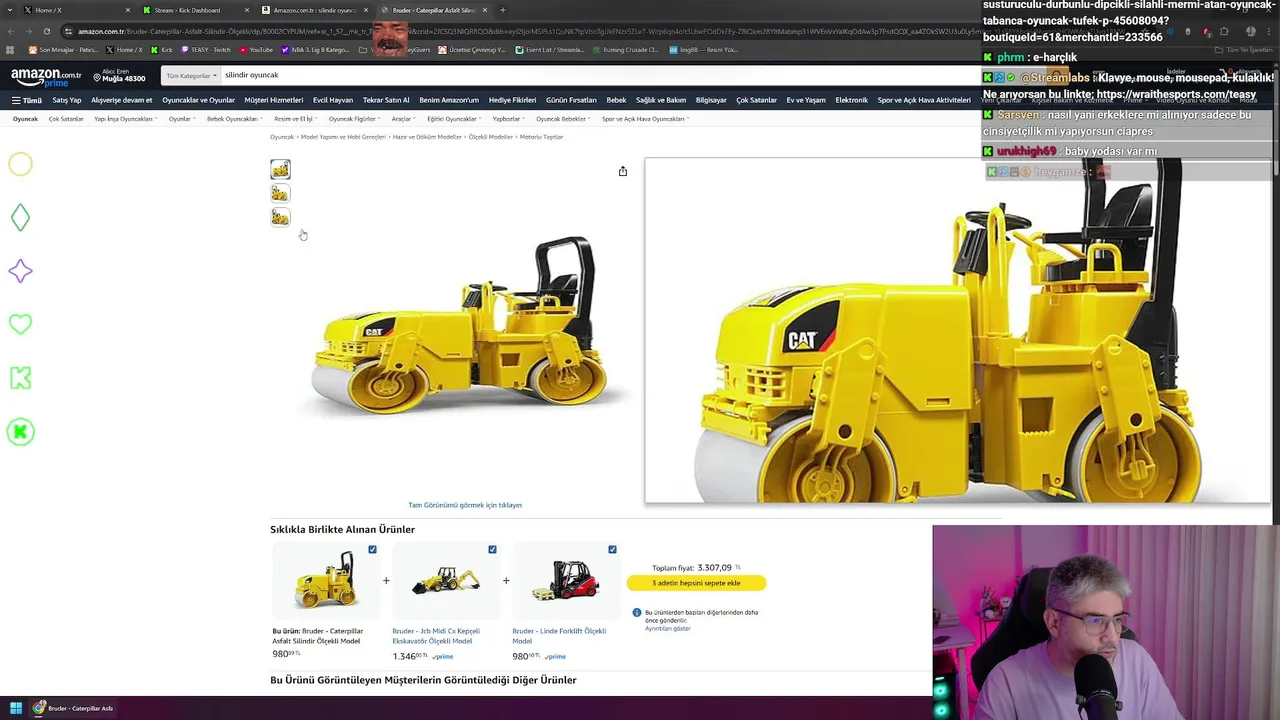Open the YouTube bookmark
1280x720 pixels.
tap(256, 49)
